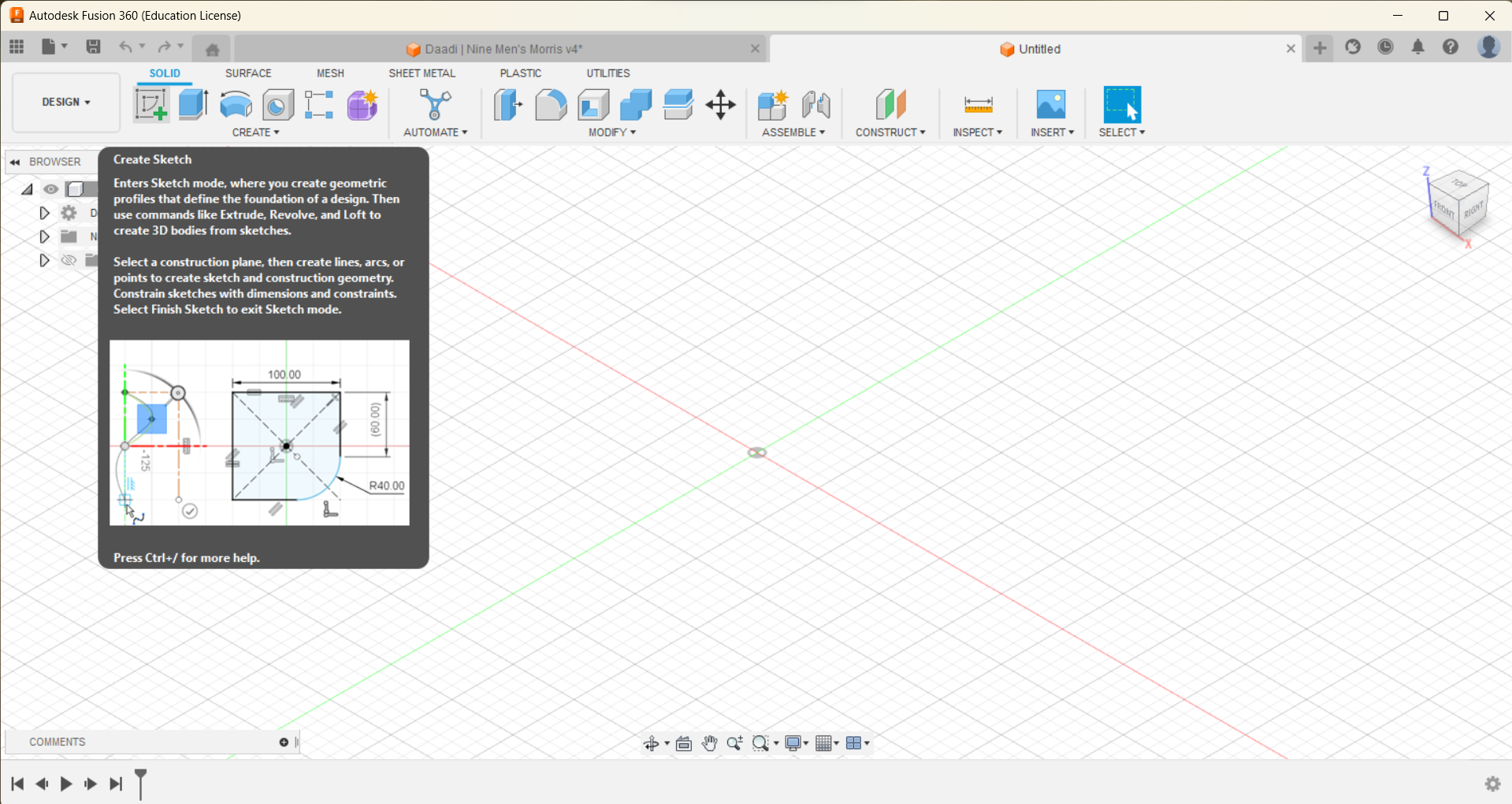The width and height of the screenshot is (1512, 804).
Task: Expand the Document Settings in the browser
Action: point(43,212)
